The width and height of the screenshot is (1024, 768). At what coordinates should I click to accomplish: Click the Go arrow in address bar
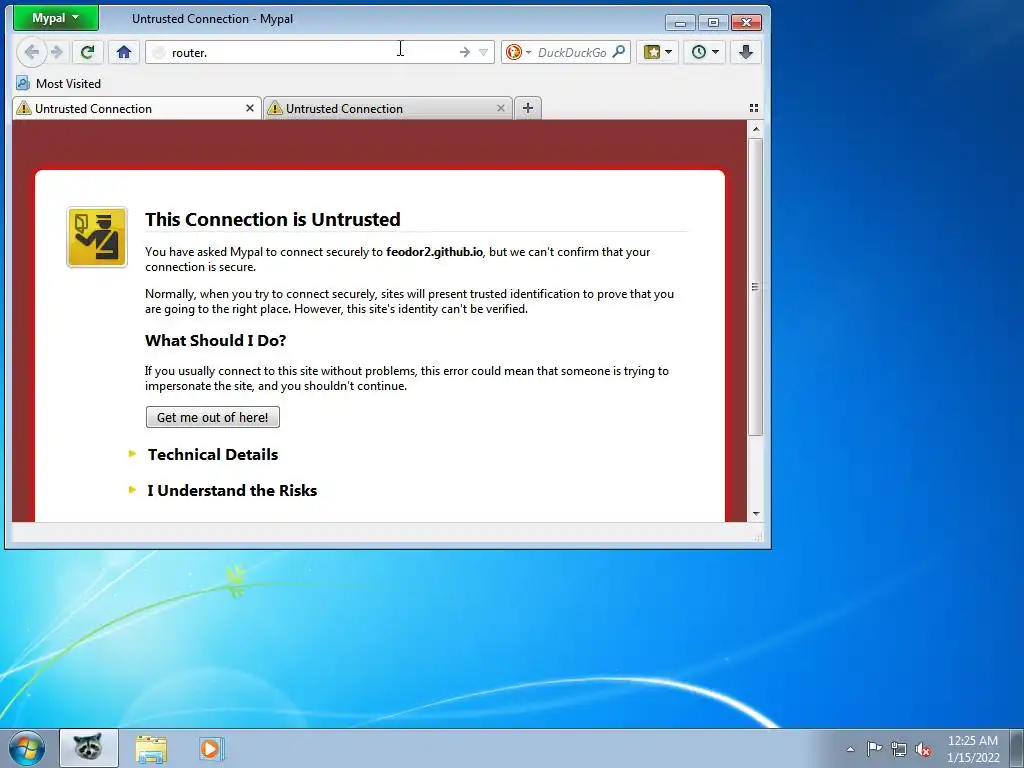point(464,52)
